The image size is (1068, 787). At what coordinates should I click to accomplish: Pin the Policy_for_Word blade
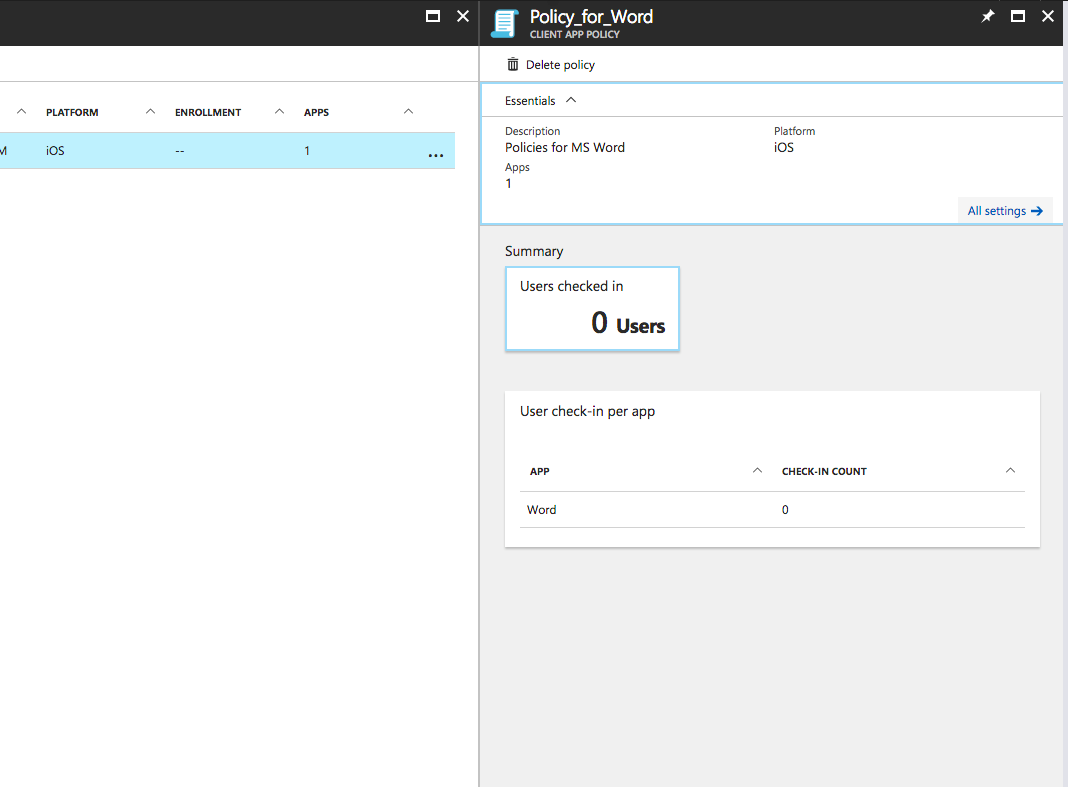click(988, 16)
